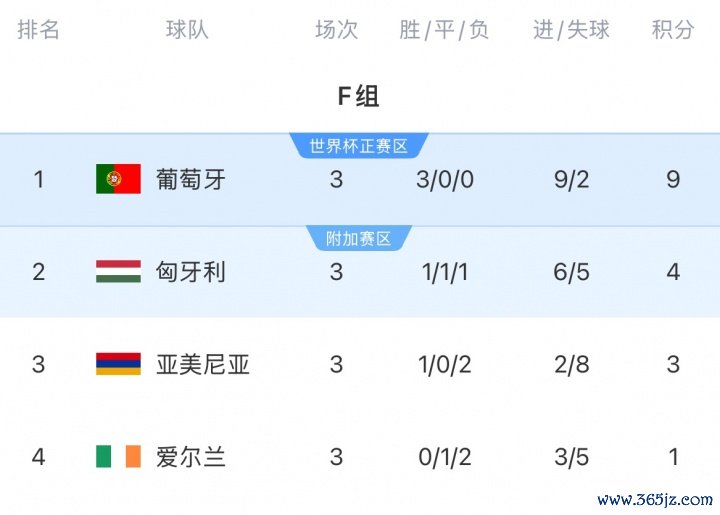Select the 爱尔兰 team name

pos(191,457)
